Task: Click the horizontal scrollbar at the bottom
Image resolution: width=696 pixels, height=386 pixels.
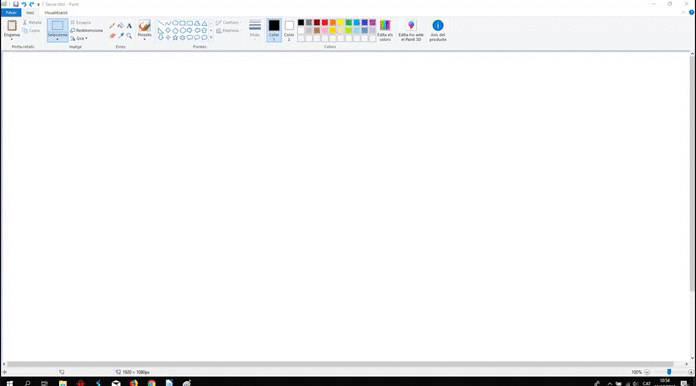Action: (340, 364)
